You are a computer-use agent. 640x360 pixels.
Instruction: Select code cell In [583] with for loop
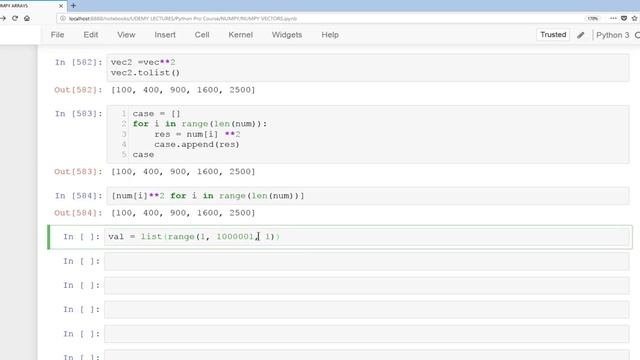[x=367, y=134]
